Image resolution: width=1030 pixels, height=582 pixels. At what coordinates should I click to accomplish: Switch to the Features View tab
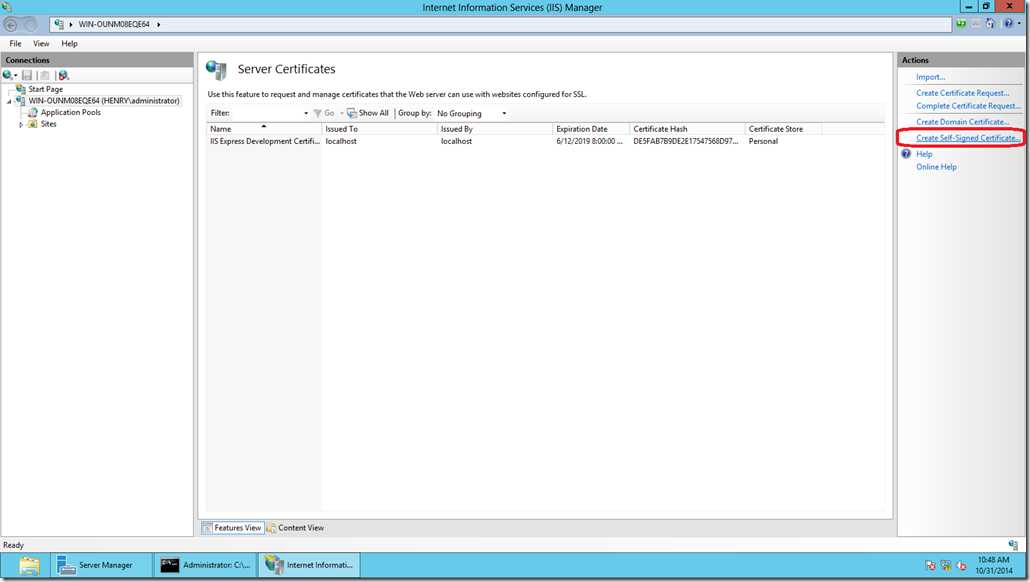click(x=233, y=527)
